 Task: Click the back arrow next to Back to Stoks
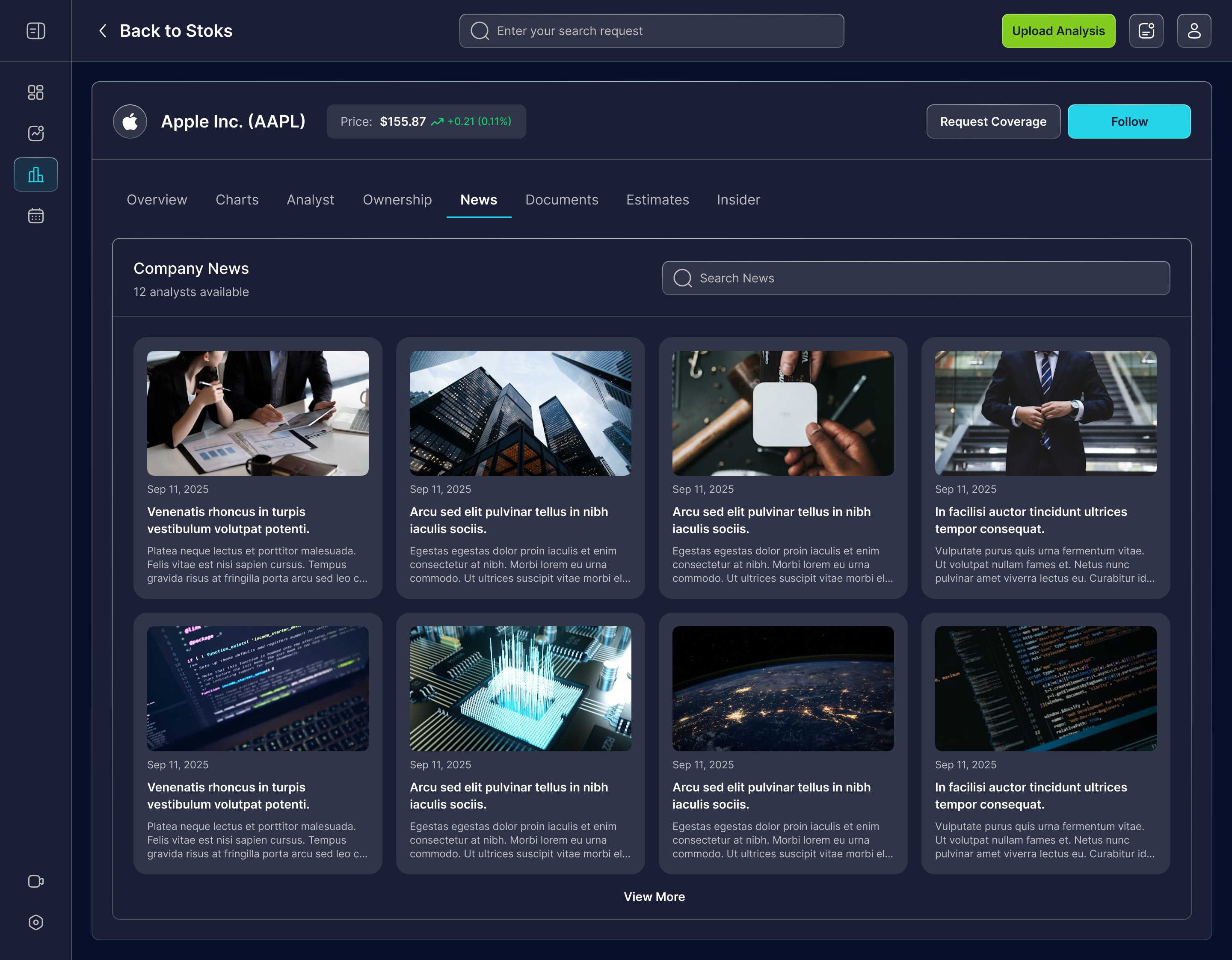[x=103, y=31]
